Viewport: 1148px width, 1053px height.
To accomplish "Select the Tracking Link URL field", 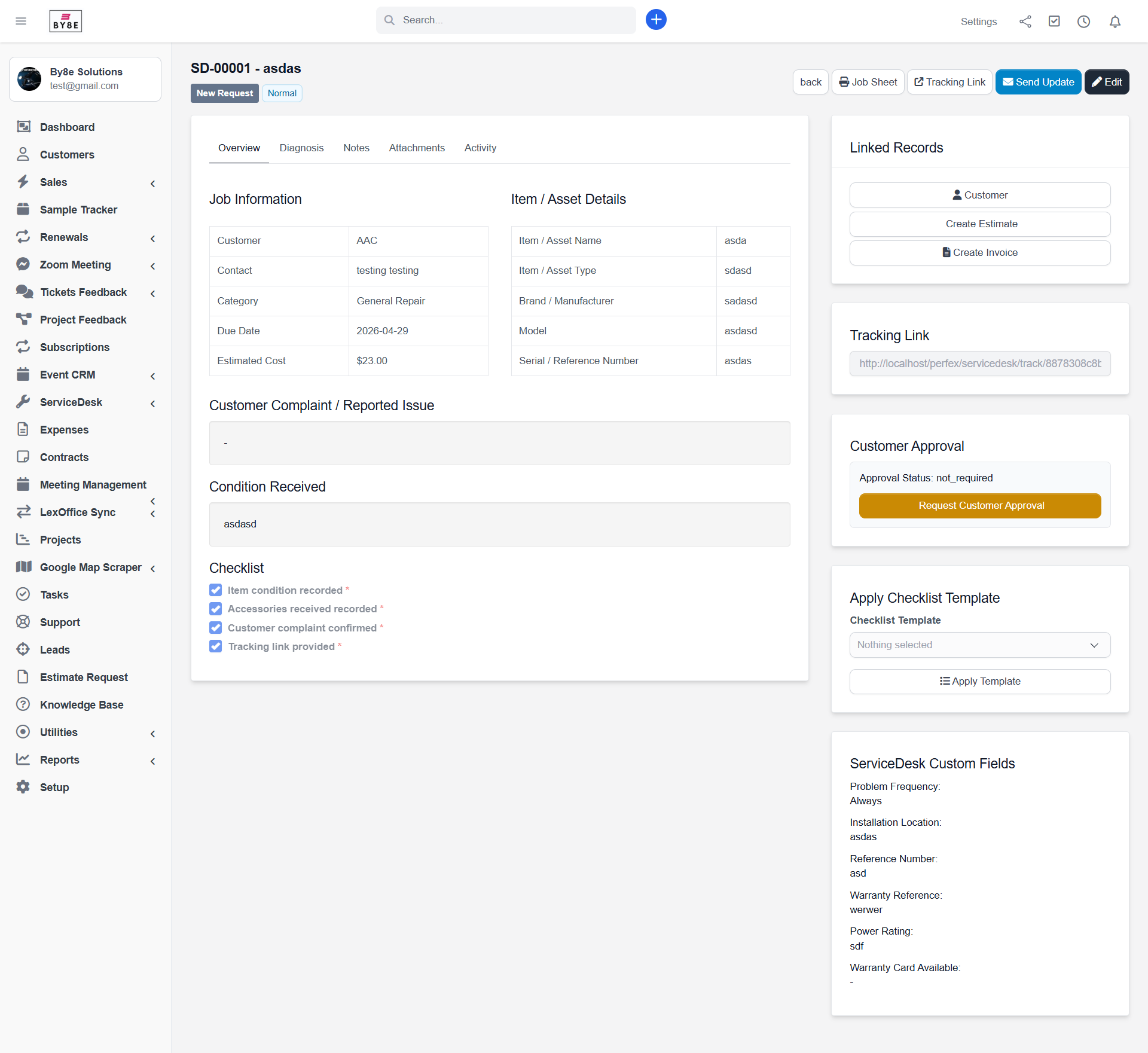I will click(x=979, y=364).
